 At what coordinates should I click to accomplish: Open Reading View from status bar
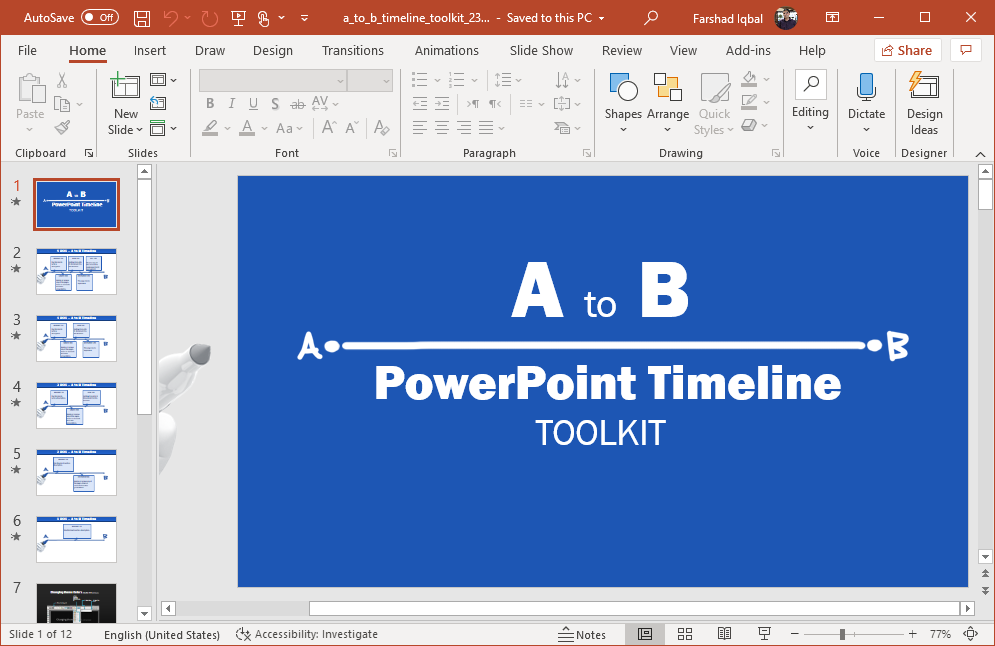pyautogui.click(x=725, y=634)
